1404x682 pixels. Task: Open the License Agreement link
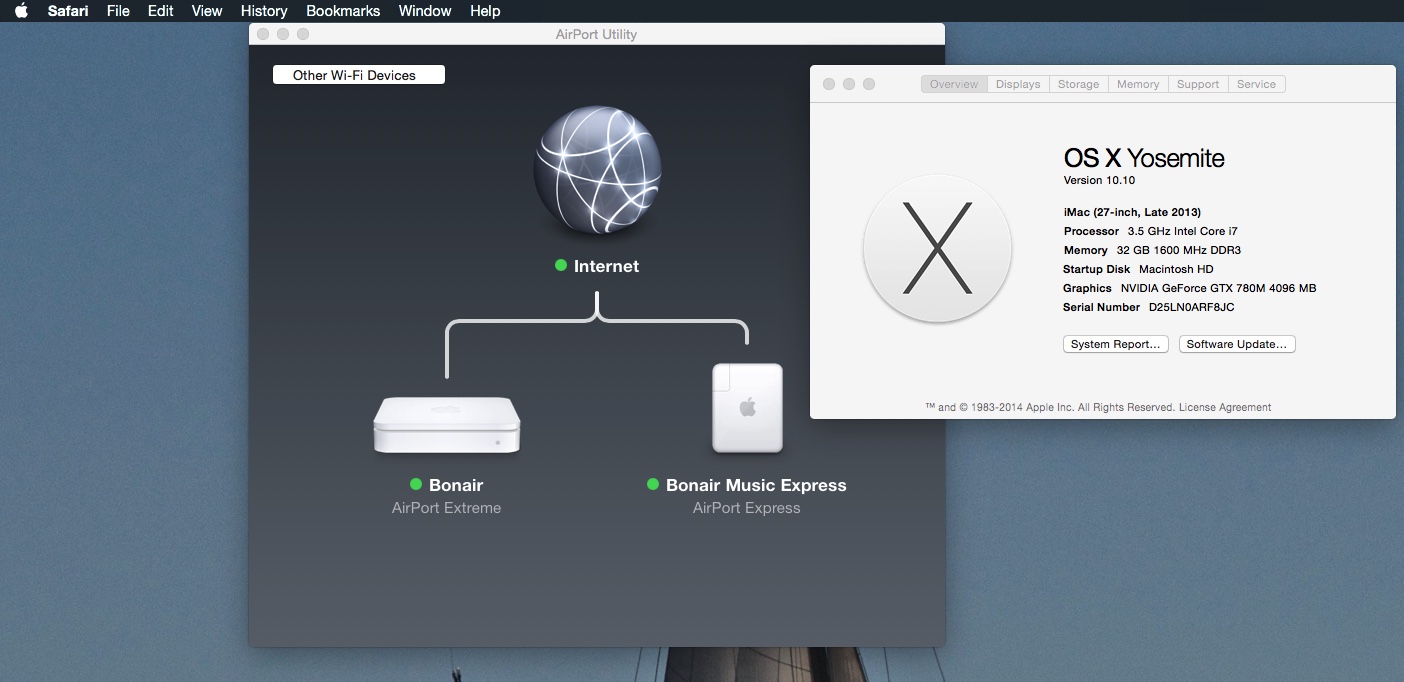point(1225,407)
